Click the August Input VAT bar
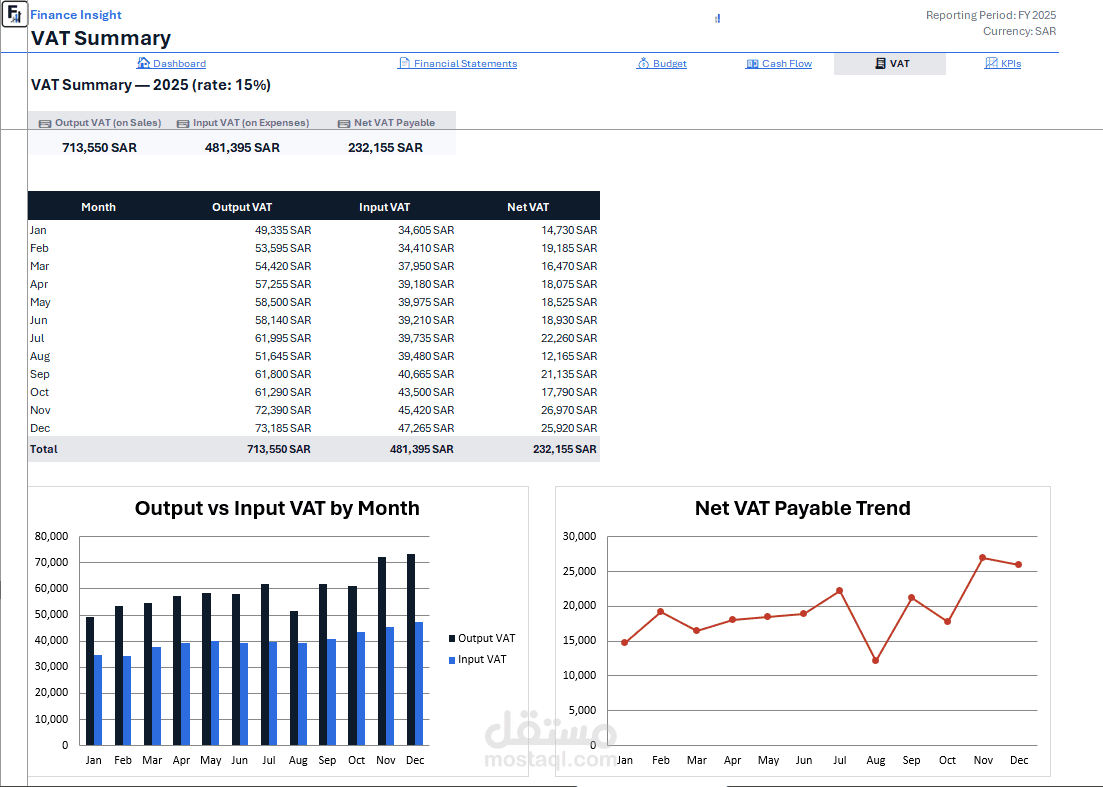The width and height of the screenshot is (1103, 787). point(302,693)
